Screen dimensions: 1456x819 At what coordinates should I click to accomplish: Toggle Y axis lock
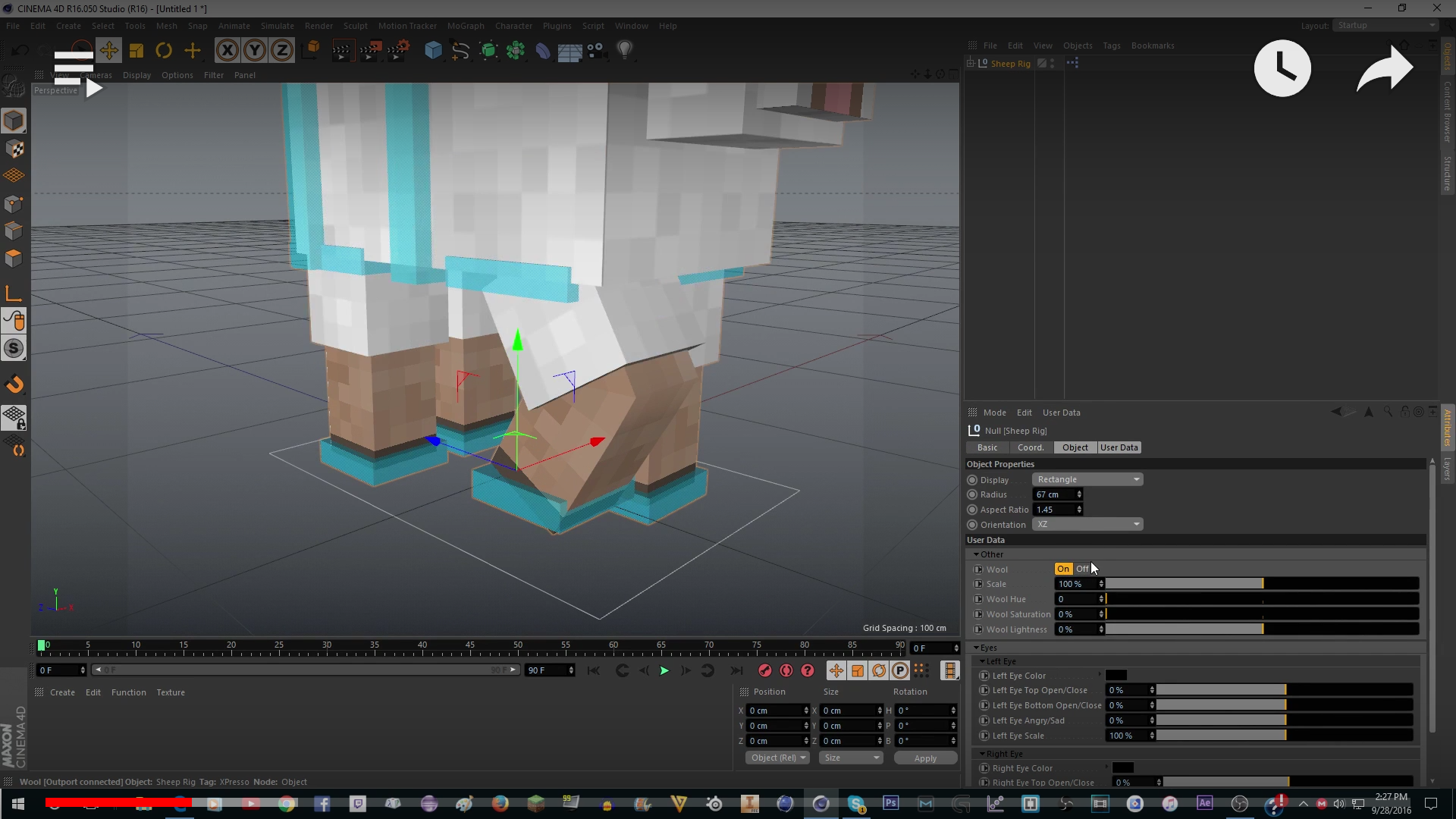coord(255,50)
